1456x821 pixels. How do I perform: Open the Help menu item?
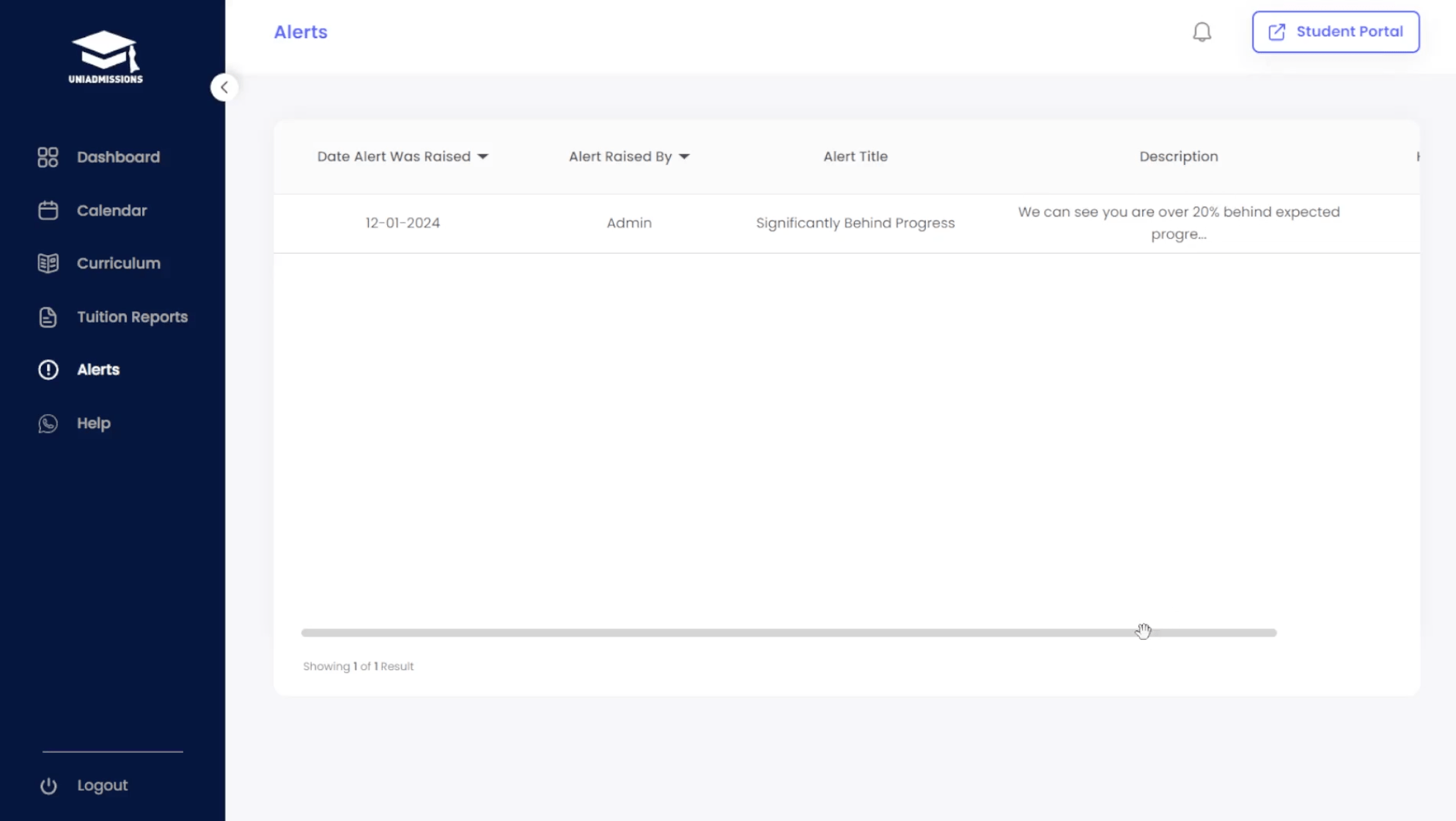click(94, 423)
